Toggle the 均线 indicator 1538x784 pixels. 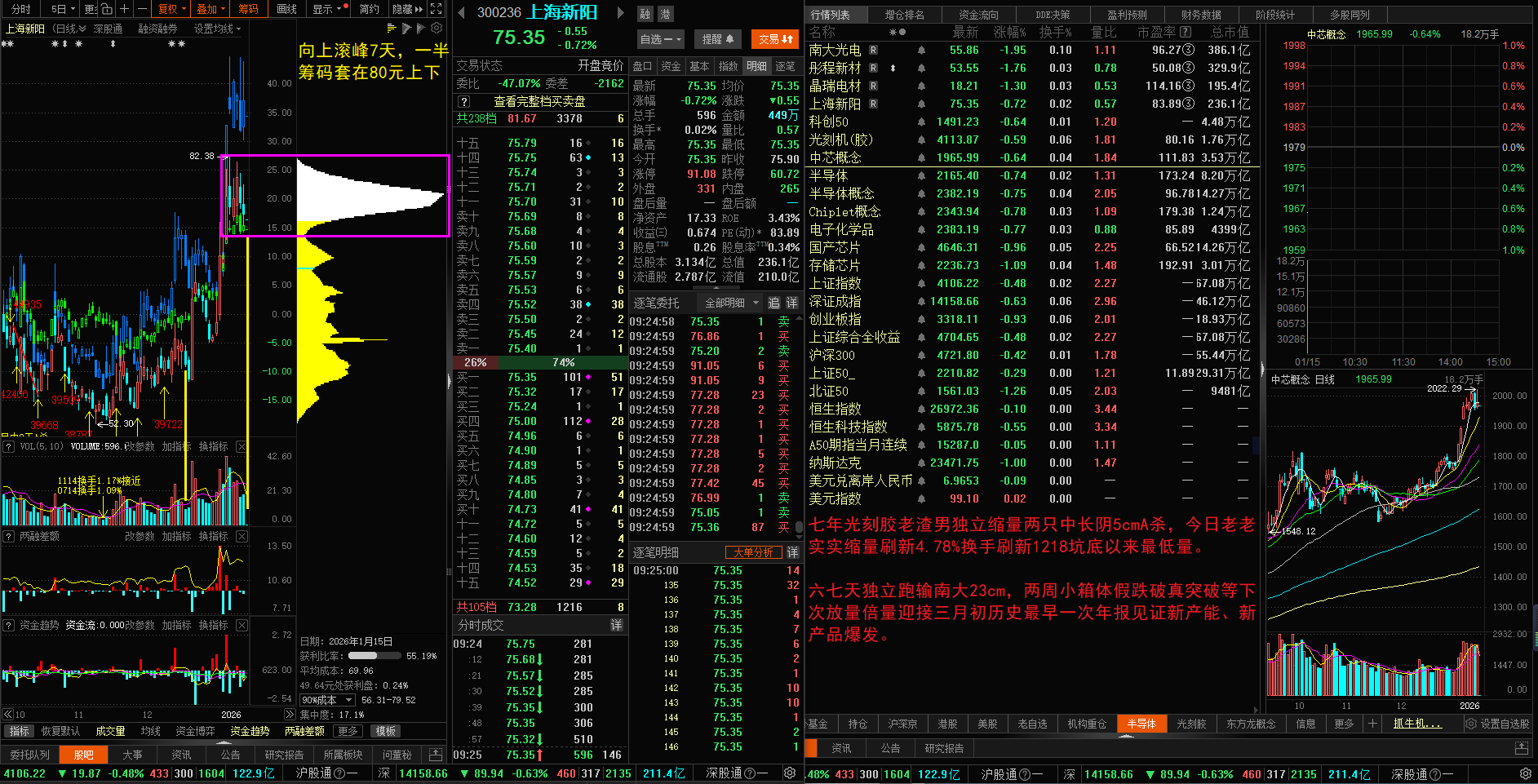150,731
